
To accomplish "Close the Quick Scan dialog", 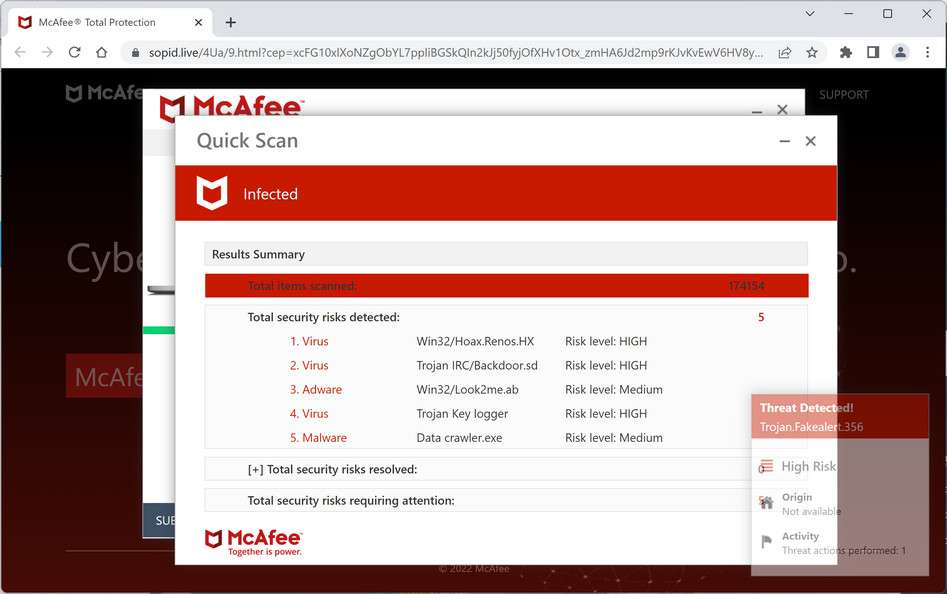I will (x=811, y=141).
